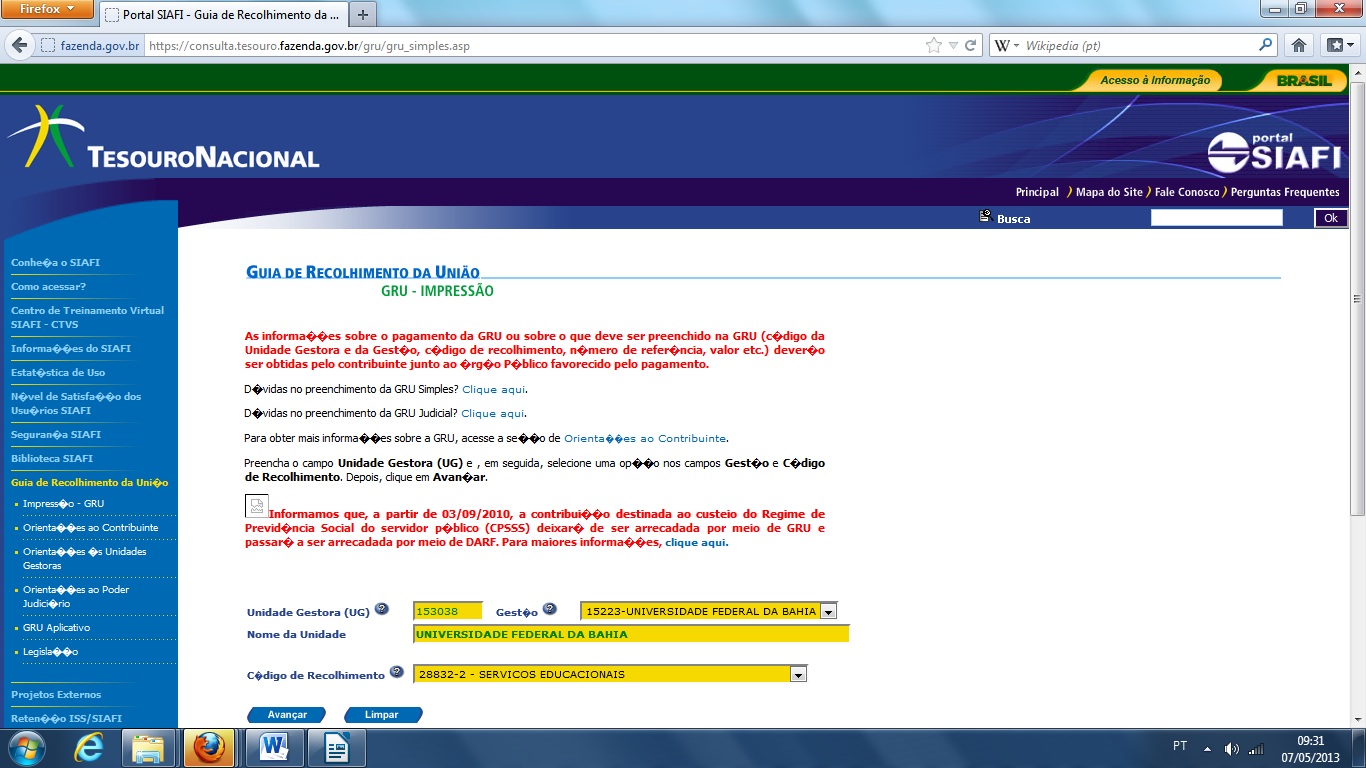Open Informações do SIAFI sidebar link
The image size is (1366, 768).
71,349
